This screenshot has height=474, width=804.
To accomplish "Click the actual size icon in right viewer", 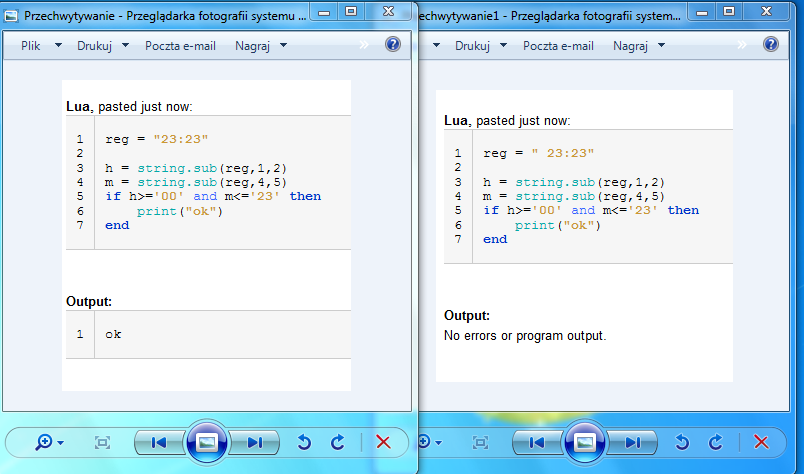I will pos(480,442).
